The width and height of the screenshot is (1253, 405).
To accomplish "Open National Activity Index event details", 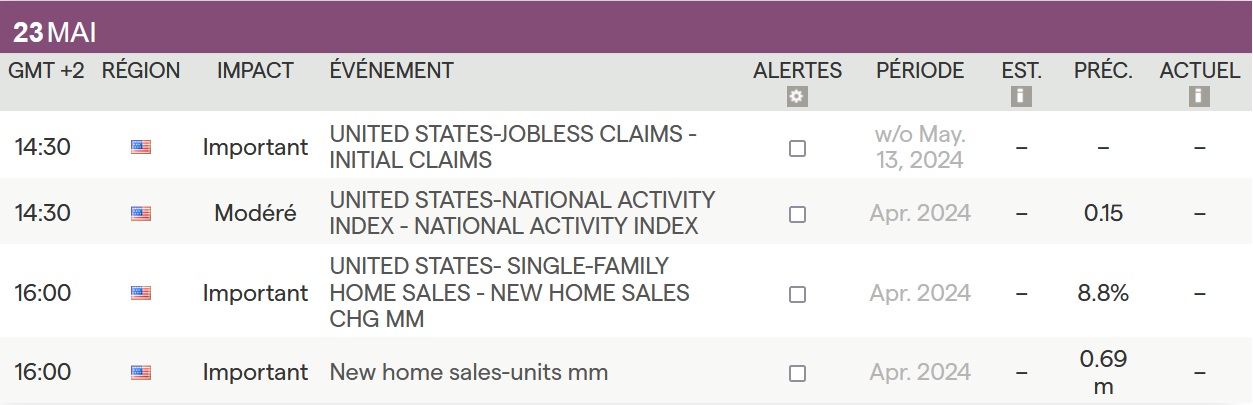I will (x=522, y=212).
